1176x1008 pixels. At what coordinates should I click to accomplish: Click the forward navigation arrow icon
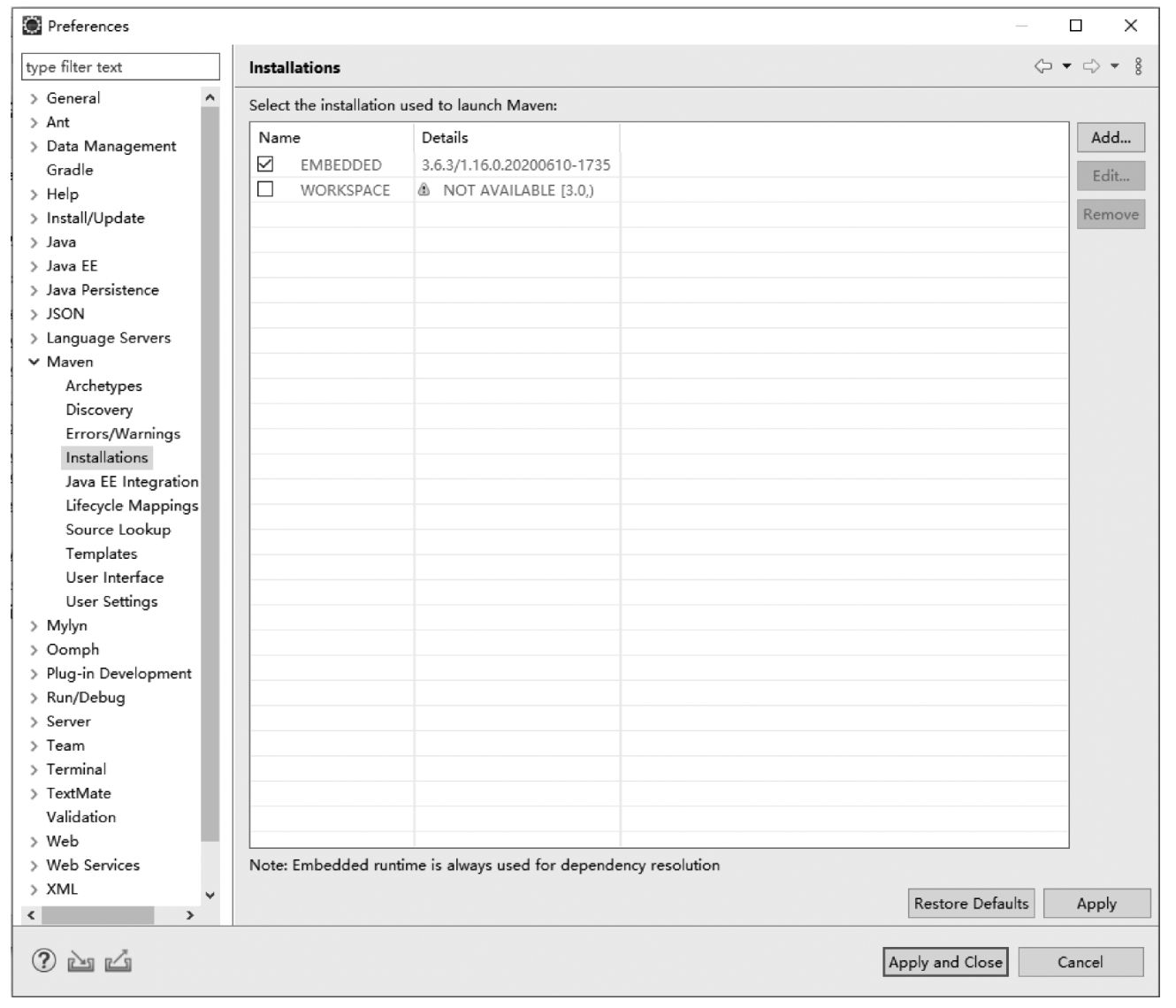click(1091, 66)
